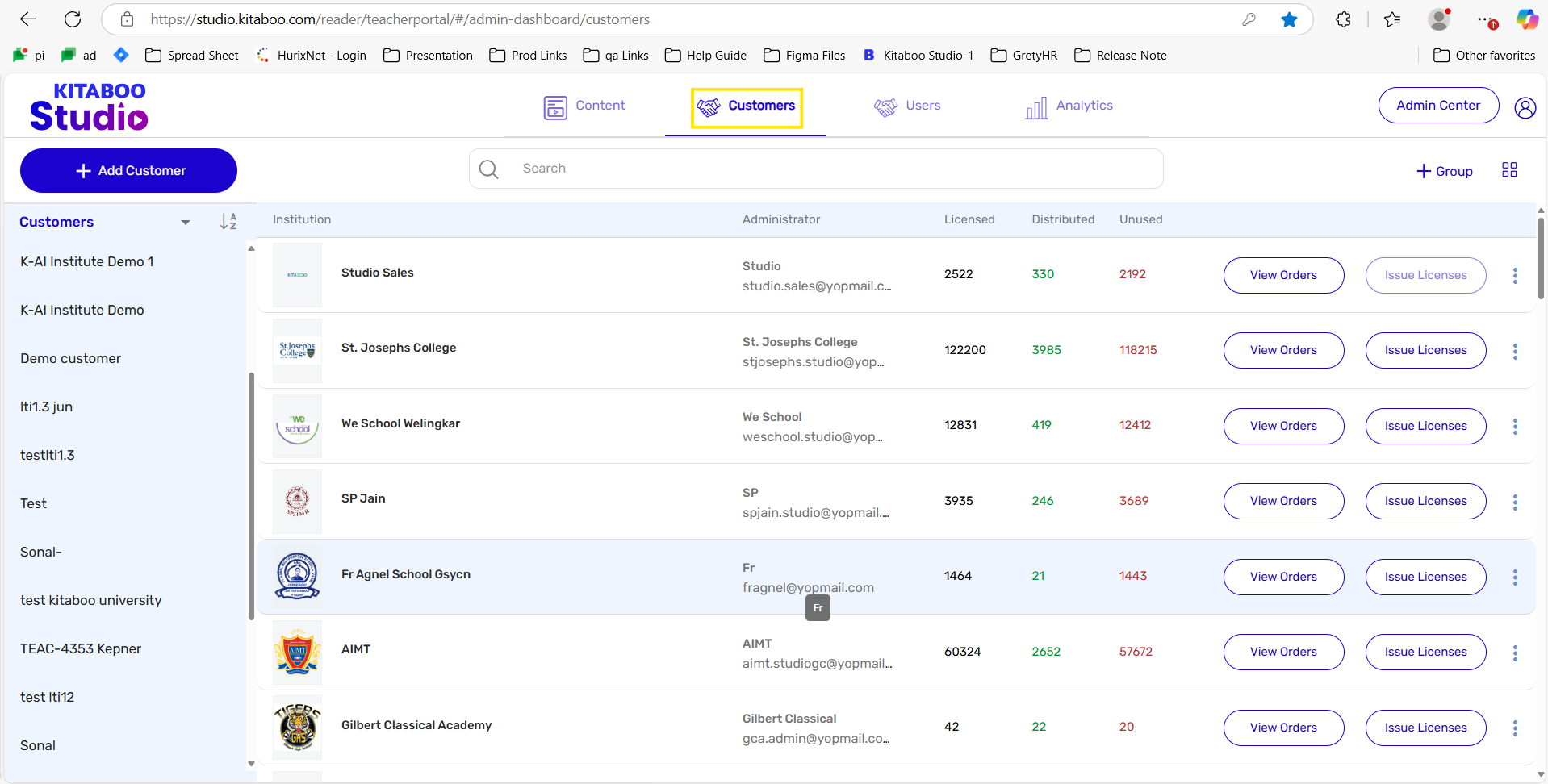This screenshot has height=784, width=1548.
Task: Open the Copilot icon in the browser toolbar
Action: 1526,19
